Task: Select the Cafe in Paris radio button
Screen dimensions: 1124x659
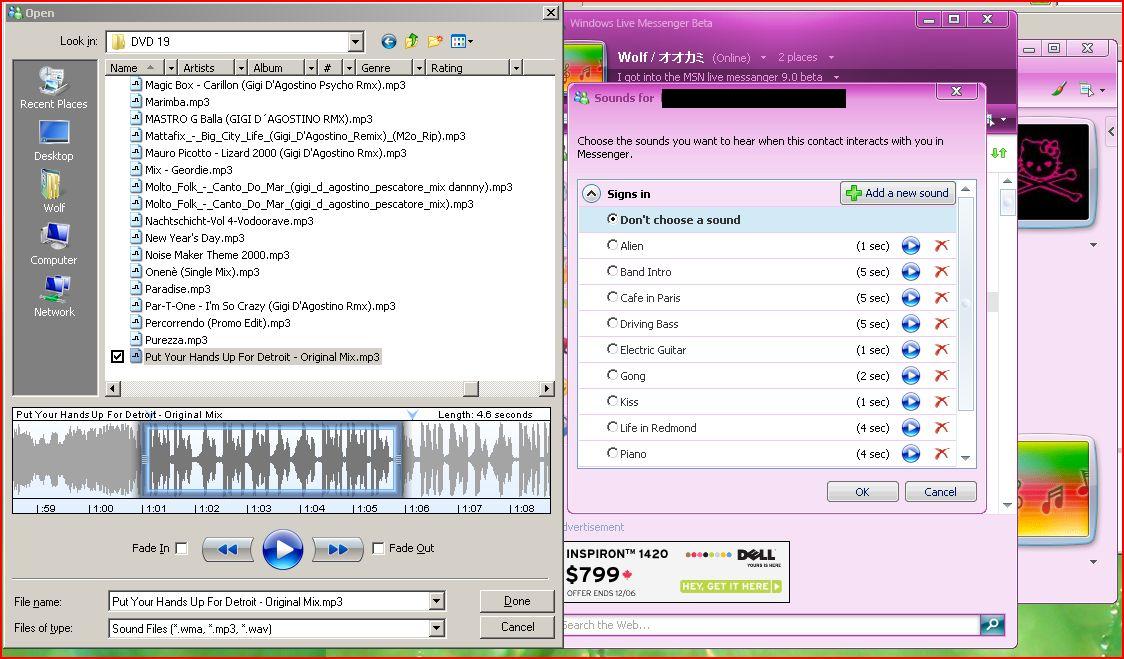Action: (611, 297)
